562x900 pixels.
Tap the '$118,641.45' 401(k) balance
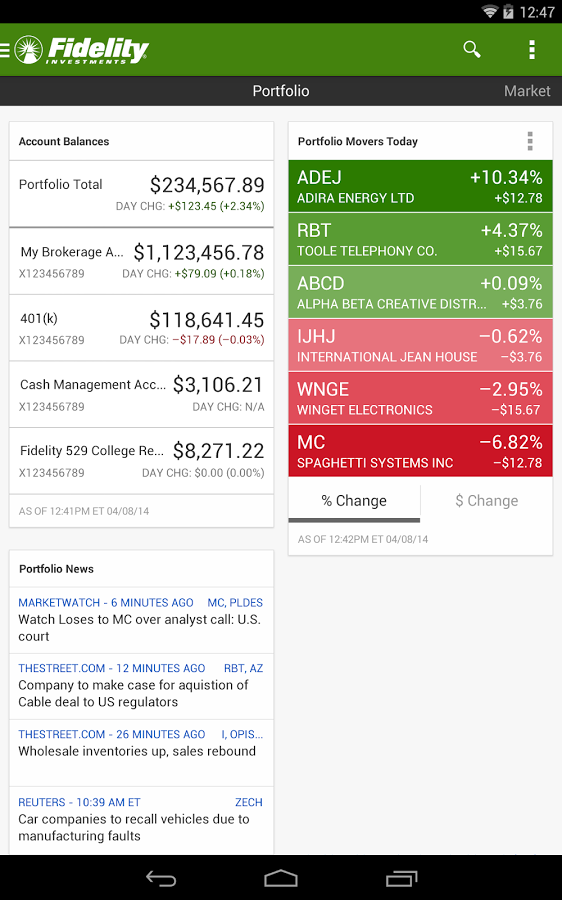click(x=207, y=320)
